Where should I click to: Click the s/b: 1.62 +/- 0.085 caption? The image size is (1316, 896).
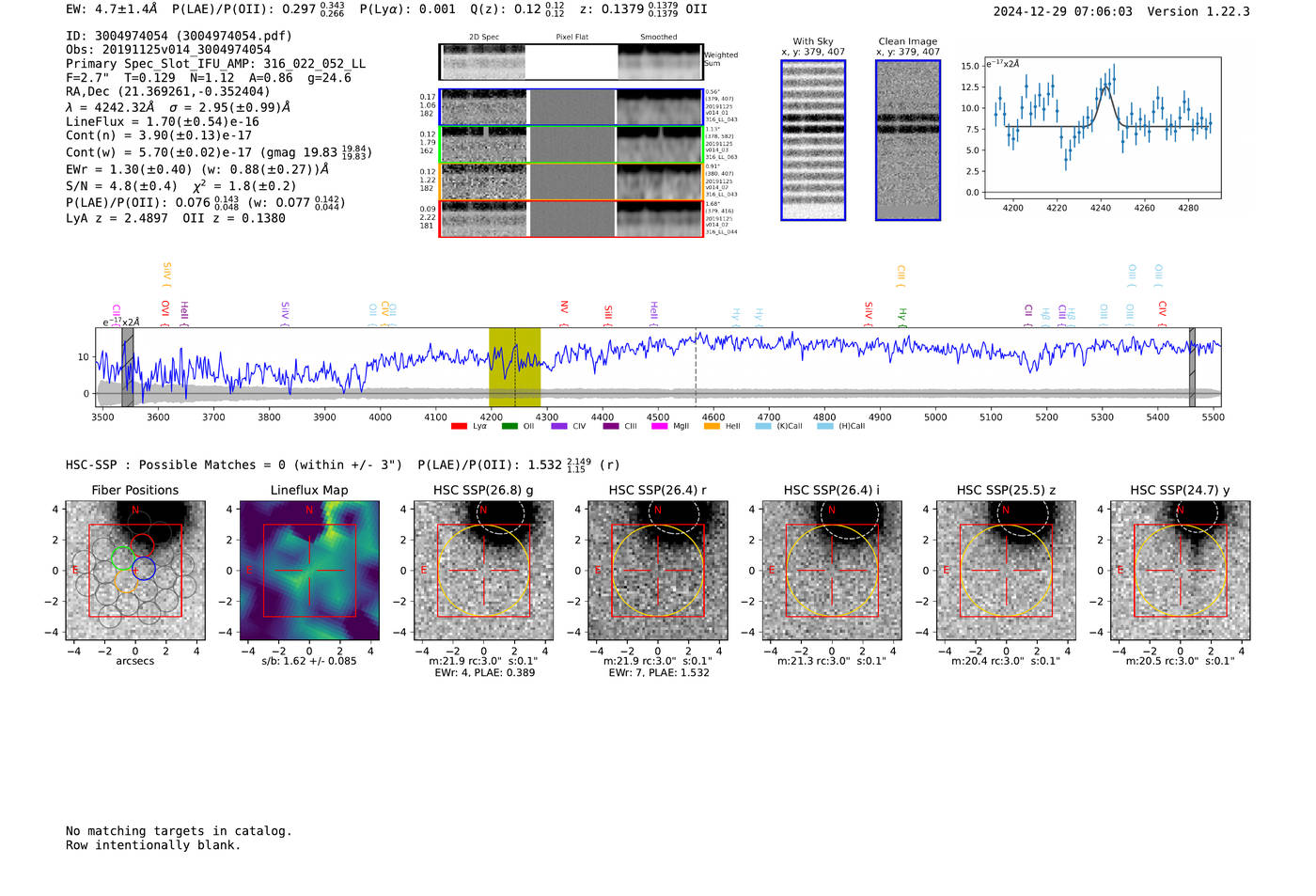[309, 661]
